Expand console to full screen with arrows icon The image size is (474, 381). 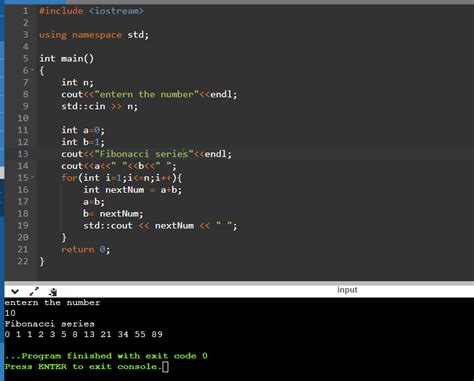tap(34, 291)
